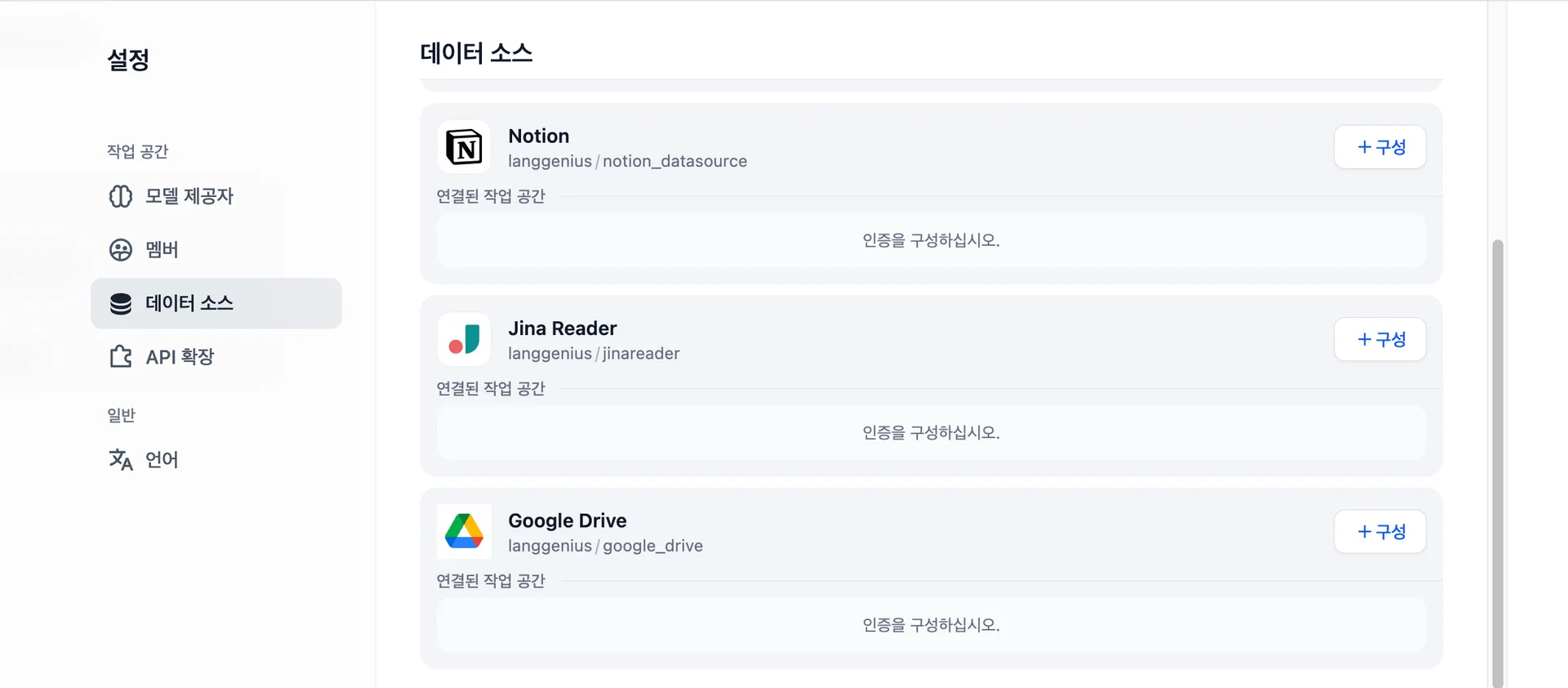
Task: Click the API extension puzzle icon
Action: (121, 357)
